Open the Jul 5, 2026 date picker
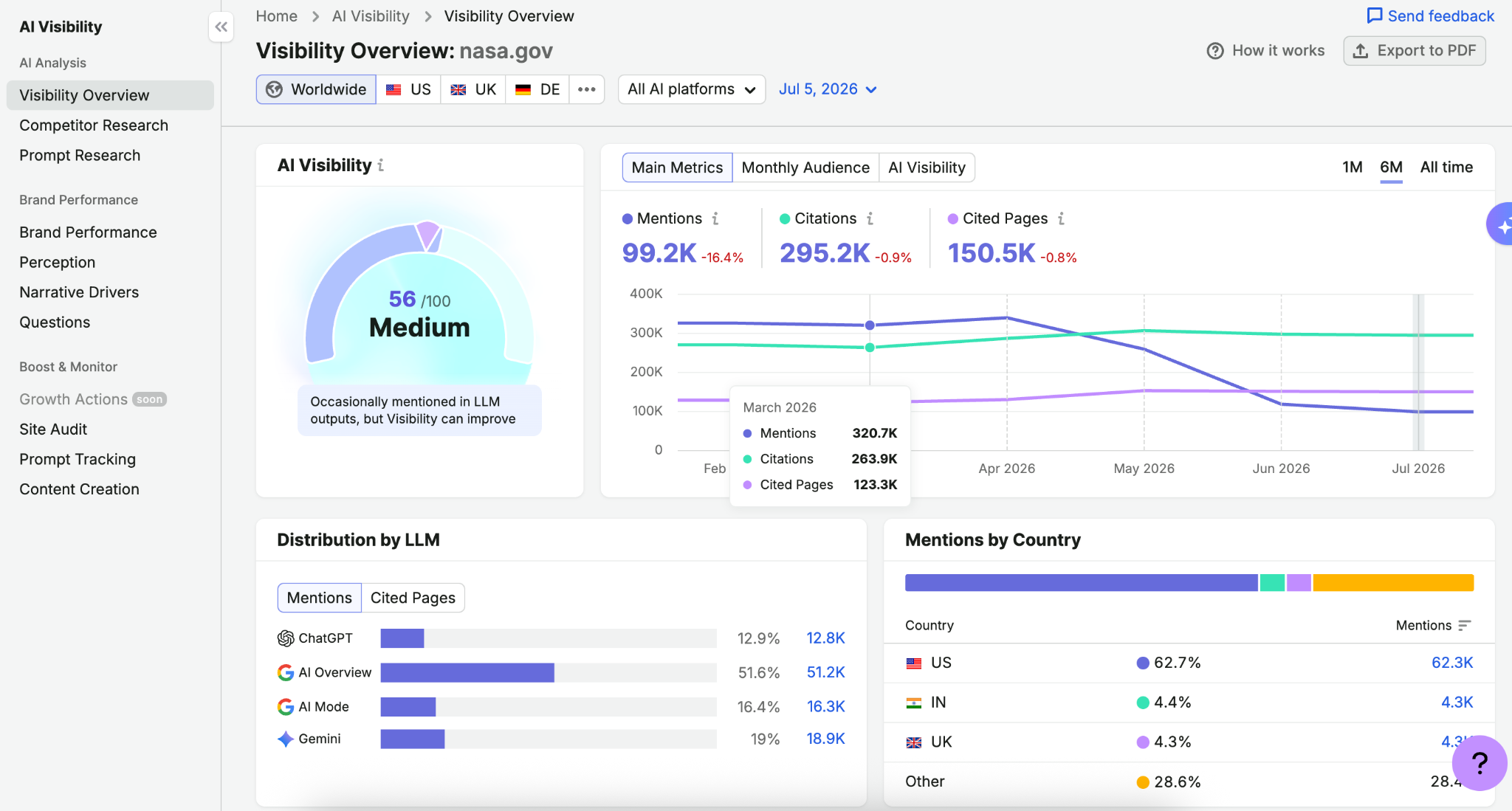The height and width of the screenshot is (811, 1512). coord(828,89)
